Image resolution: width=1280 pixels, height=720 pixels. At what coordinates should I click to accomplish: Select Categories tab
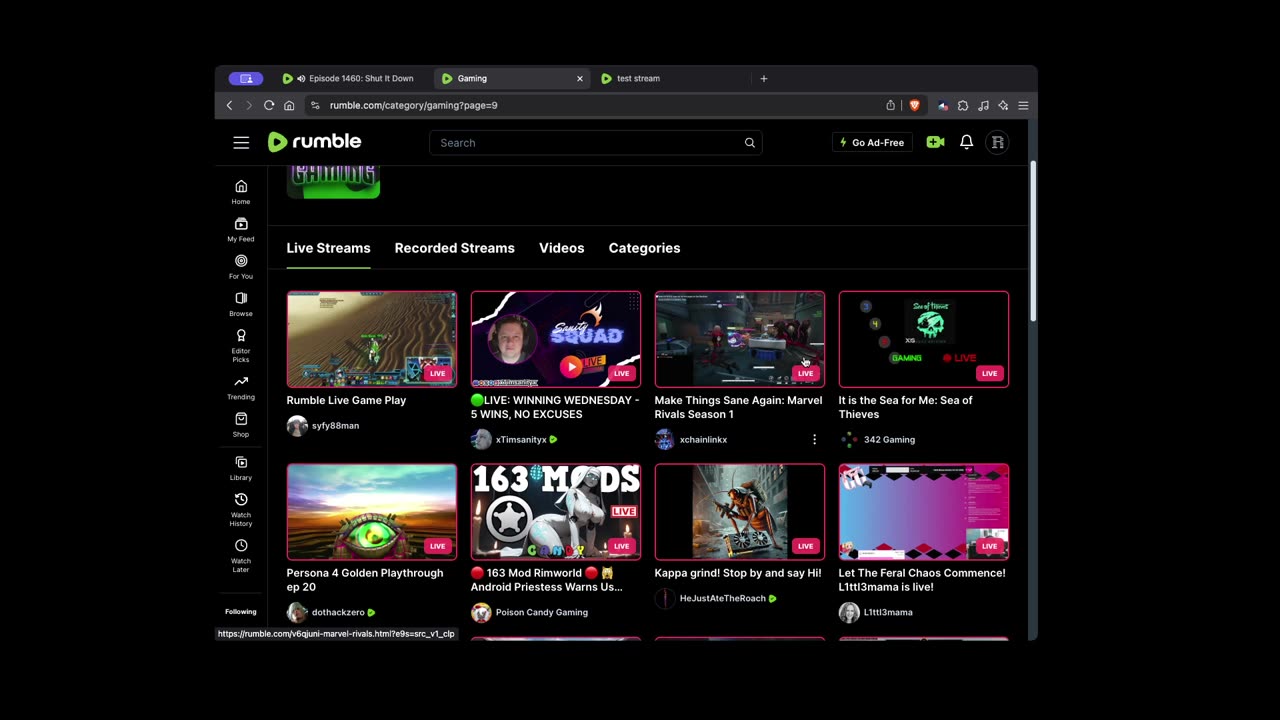[x=644, y=248]
